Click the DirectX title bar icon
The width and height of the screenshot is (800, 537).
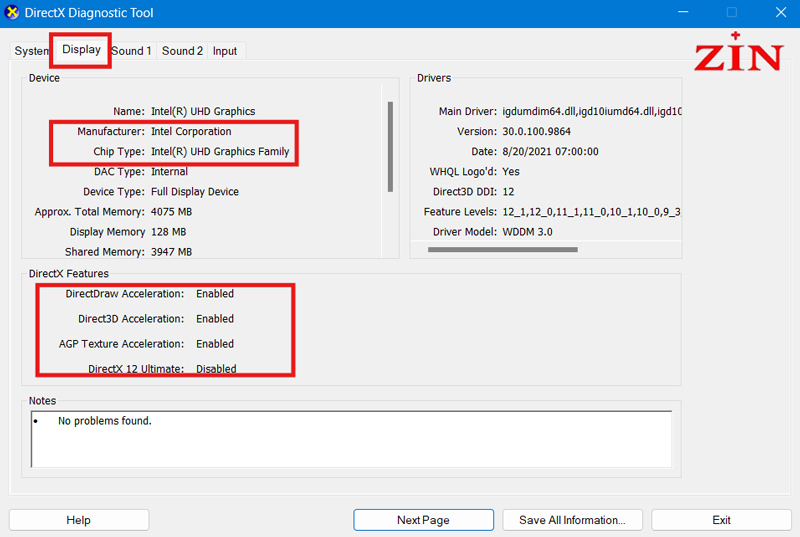pyautogui.click(x=12, y=12)
